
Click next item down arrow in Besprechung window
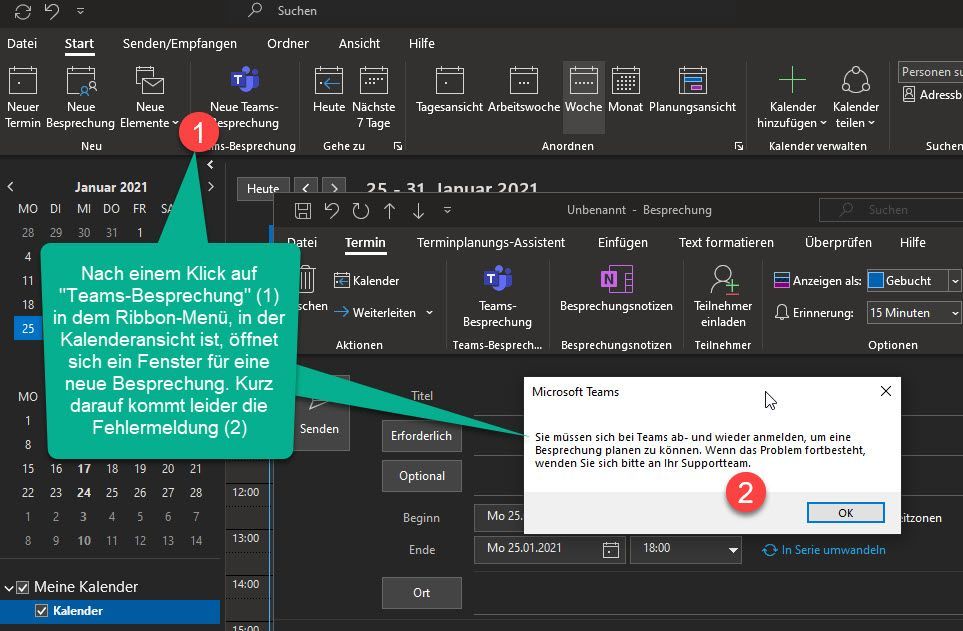coord(418,211)
